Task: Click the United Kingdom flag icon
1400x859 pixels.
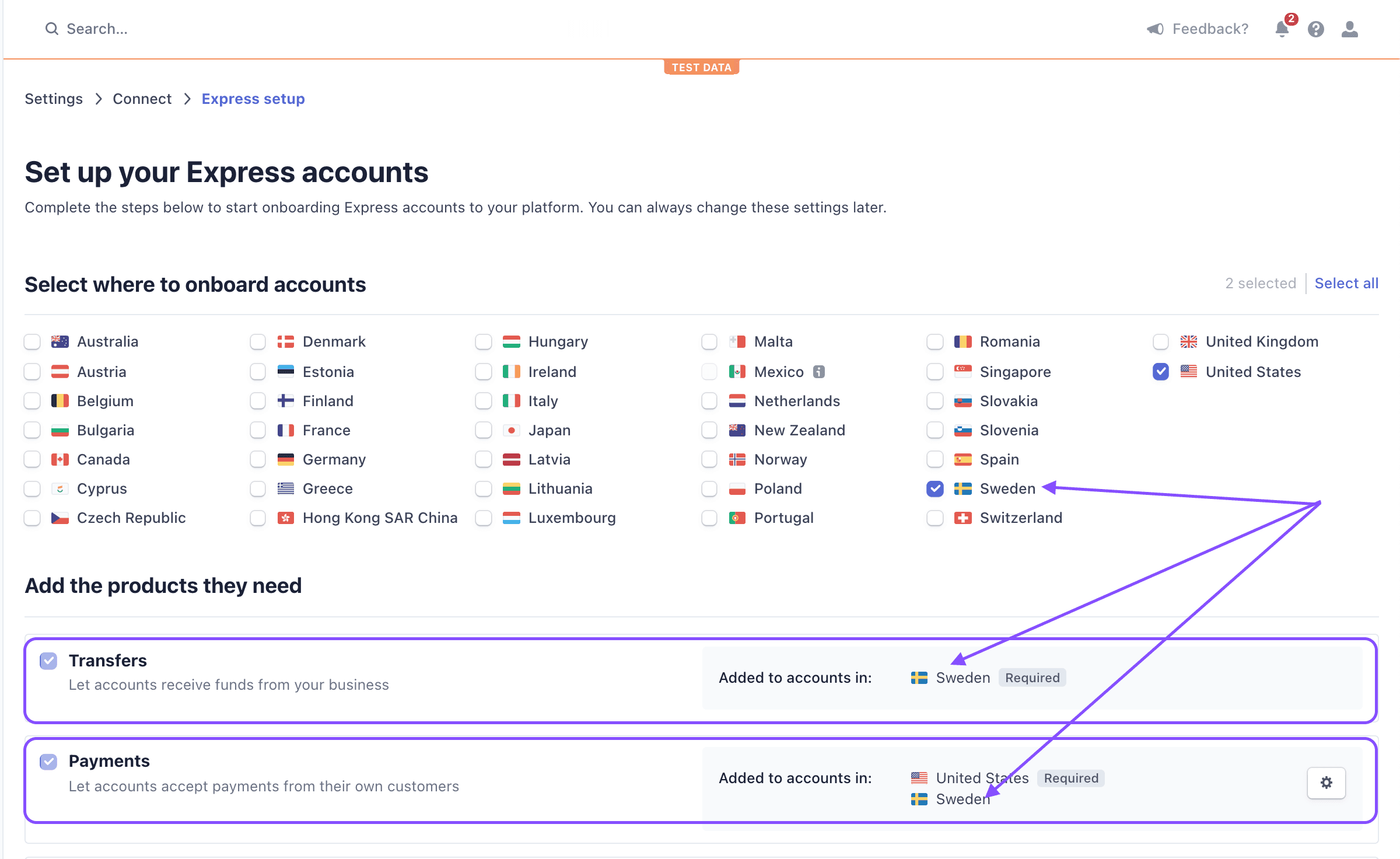Action: [x=1189, y=341]
